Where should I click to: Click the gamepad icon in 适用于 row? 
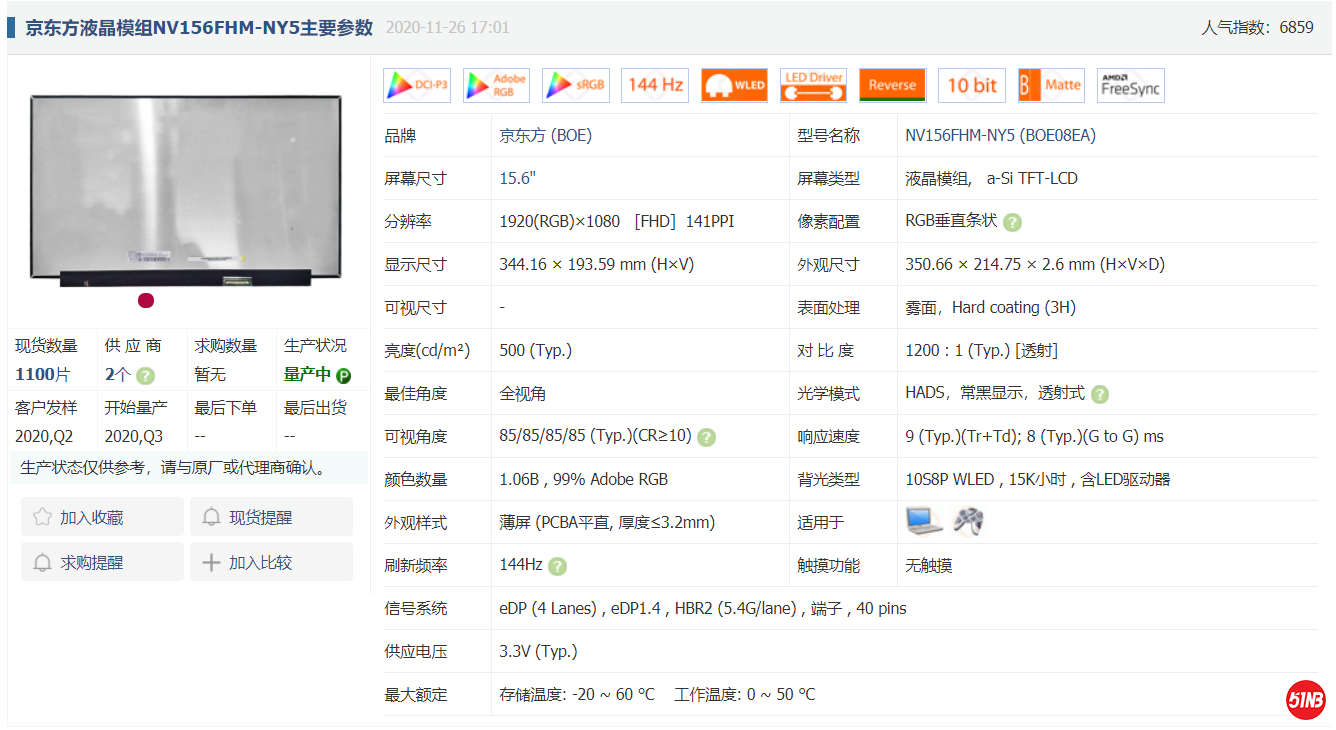967,521
